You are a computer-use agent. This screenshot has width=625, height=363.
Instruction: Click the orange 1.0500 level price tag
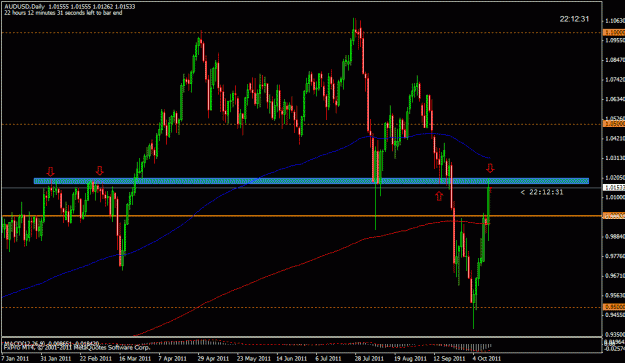point(615,124)
